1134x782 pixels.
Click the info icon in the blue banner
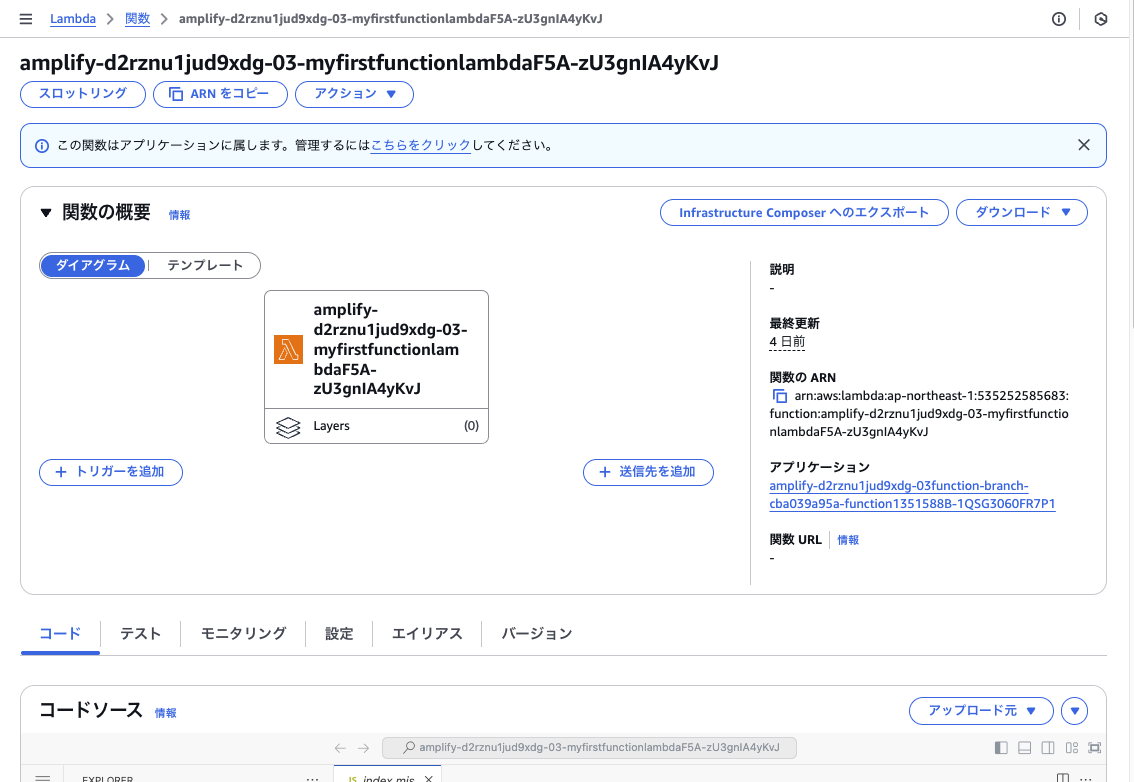(x=42, y=145)
